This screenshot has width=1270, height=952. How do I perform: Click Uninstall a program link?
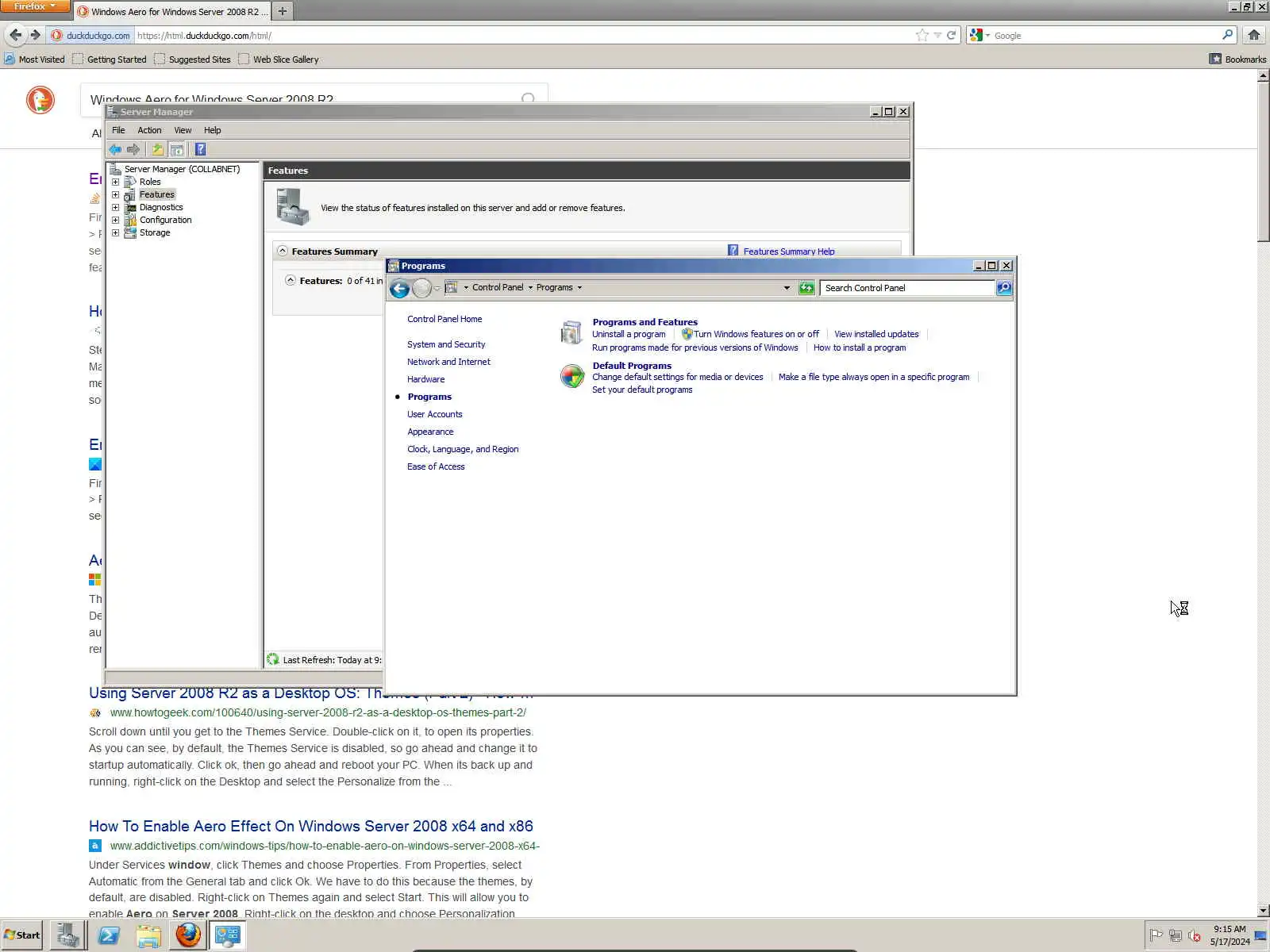click(x=629, y=334)
